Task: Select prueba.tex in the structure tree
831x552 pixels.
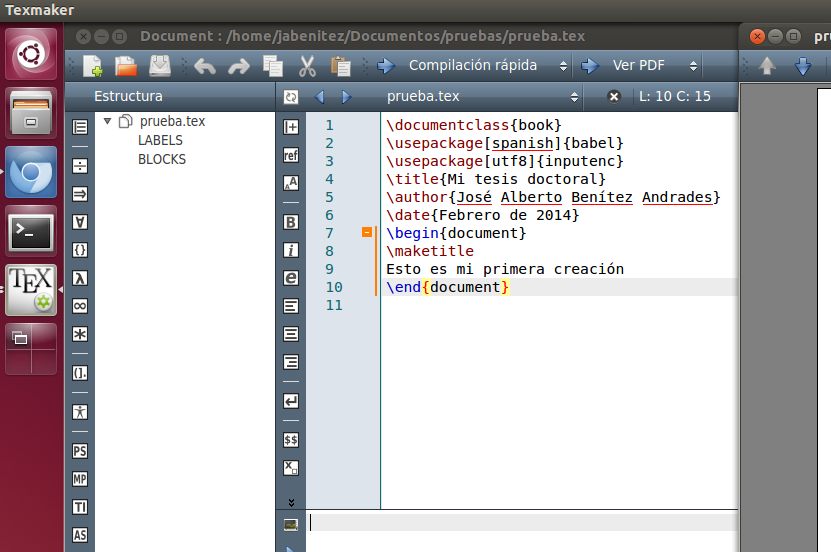Action: (172, 121)
